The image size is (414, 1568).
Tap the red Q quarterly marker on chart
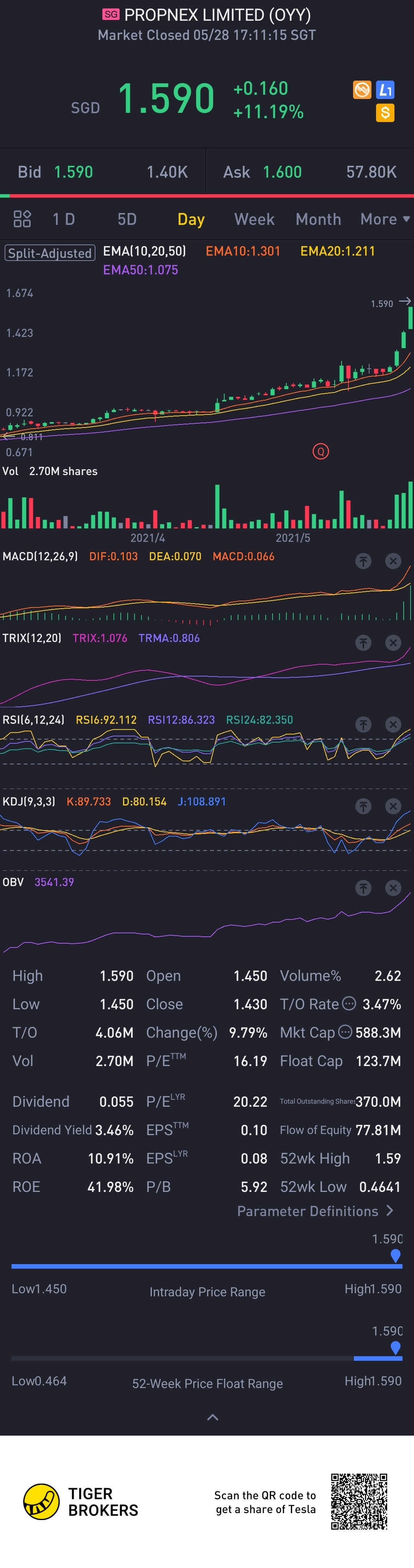321,451
